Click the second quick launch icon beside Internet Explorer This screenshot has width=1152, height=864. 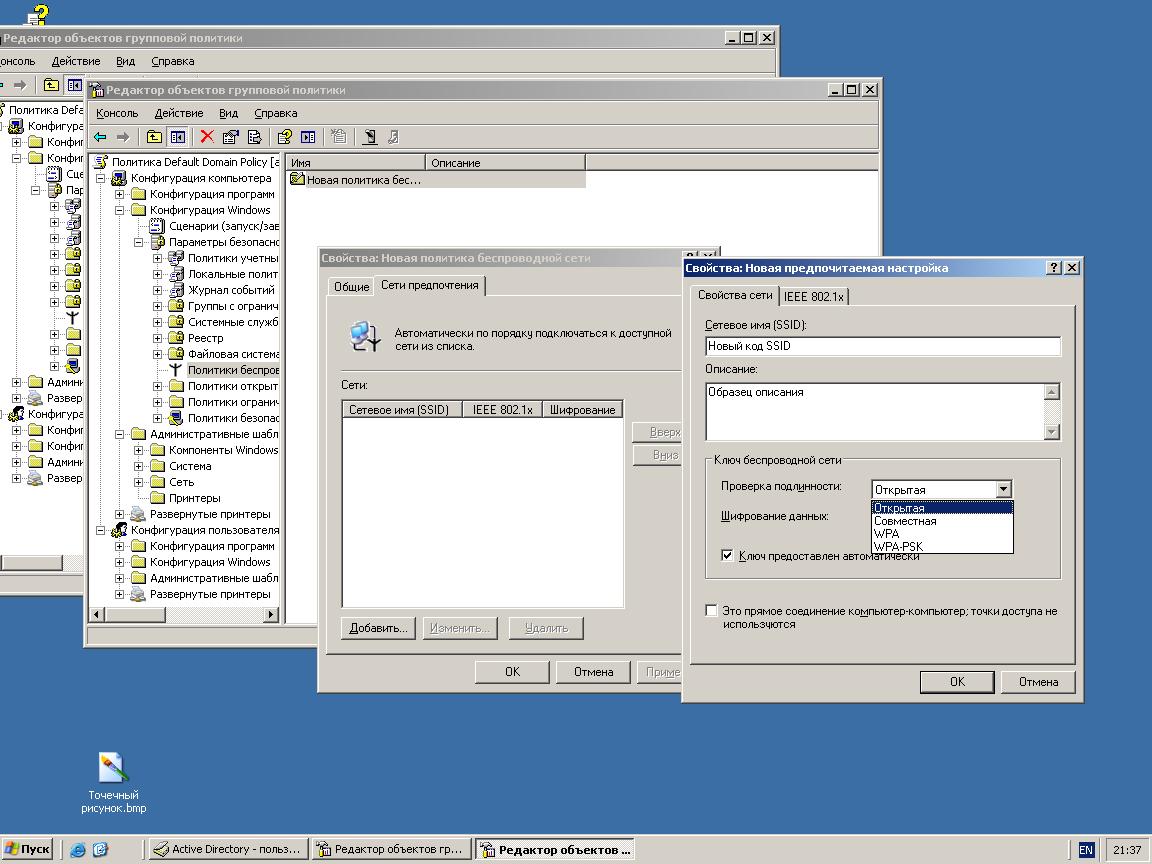[x=101, y=850]
